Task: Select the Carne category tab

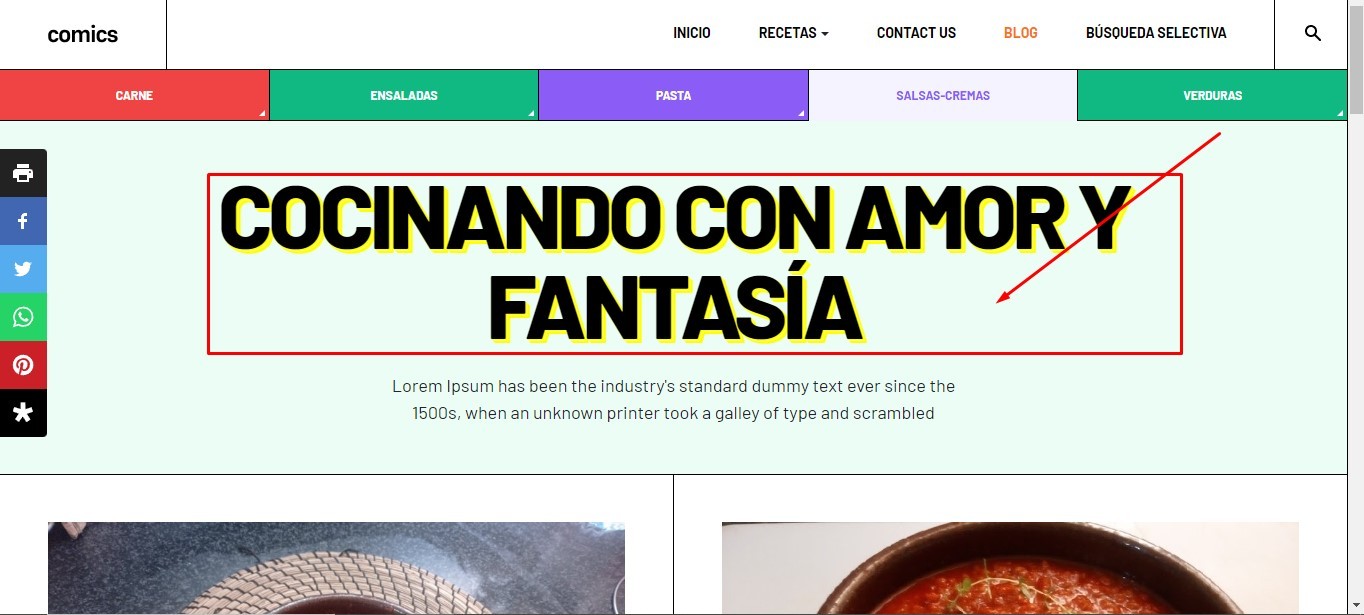Action: (x=134, y=96)
